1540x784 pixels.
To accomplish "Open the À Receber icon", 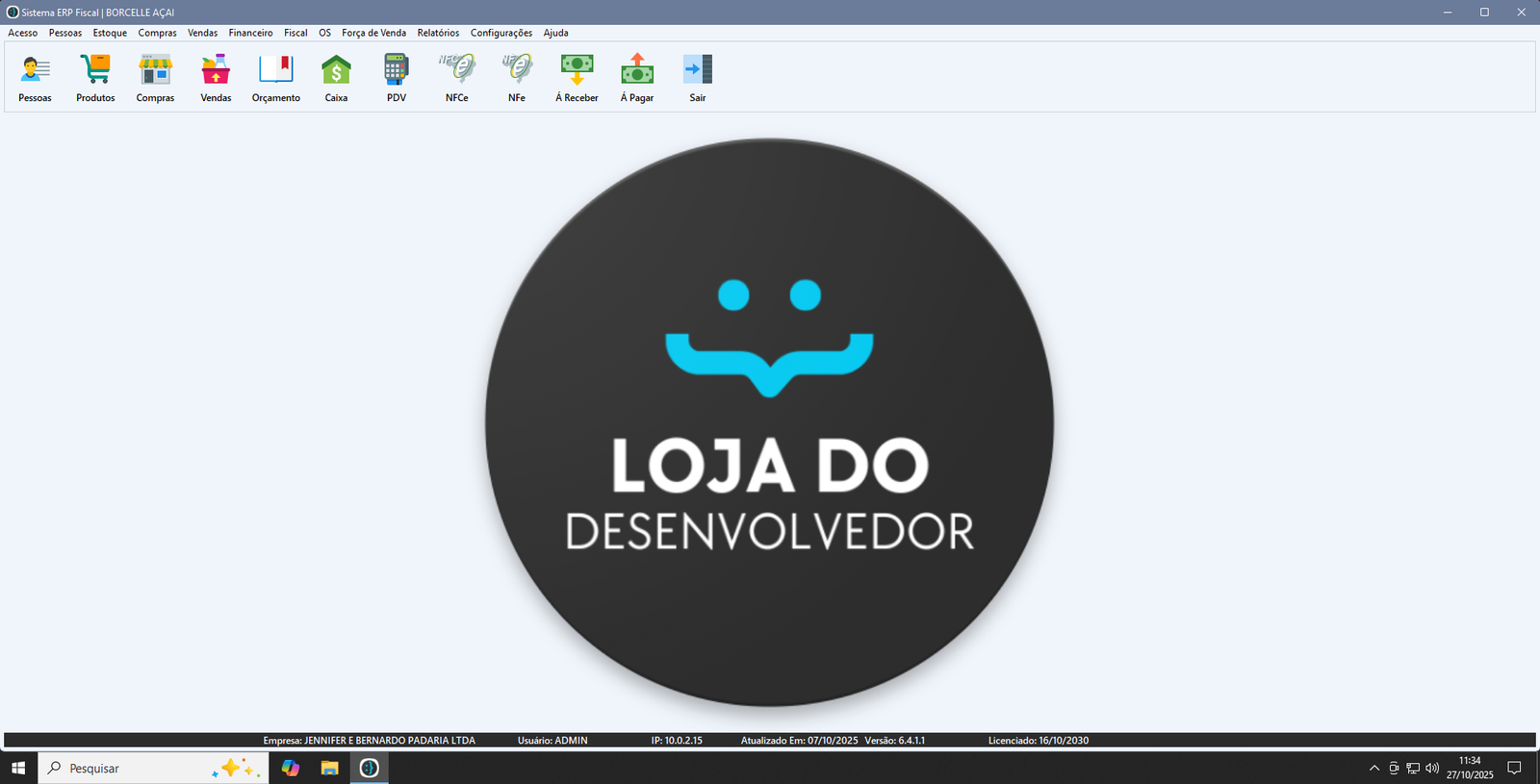I will click(x=577, y=70).
